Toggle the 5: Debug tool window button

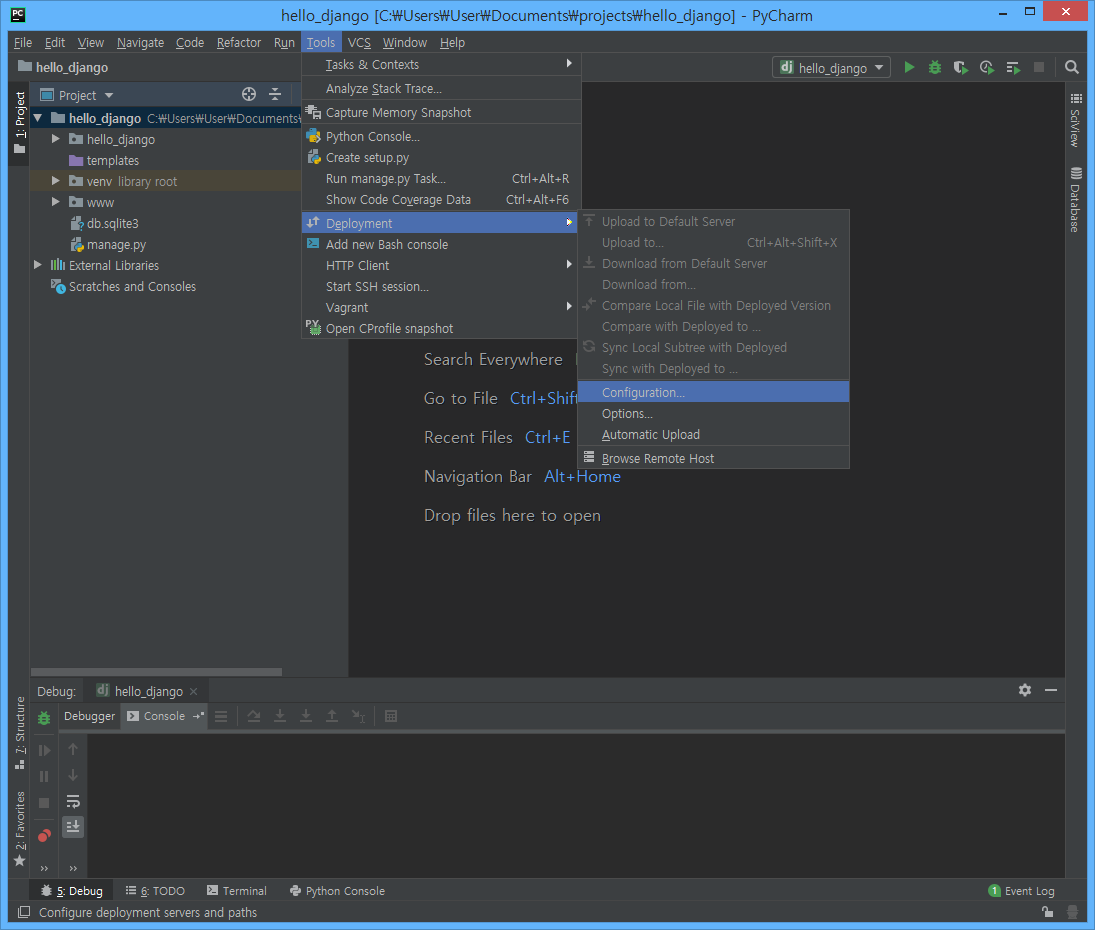(72, 891)
